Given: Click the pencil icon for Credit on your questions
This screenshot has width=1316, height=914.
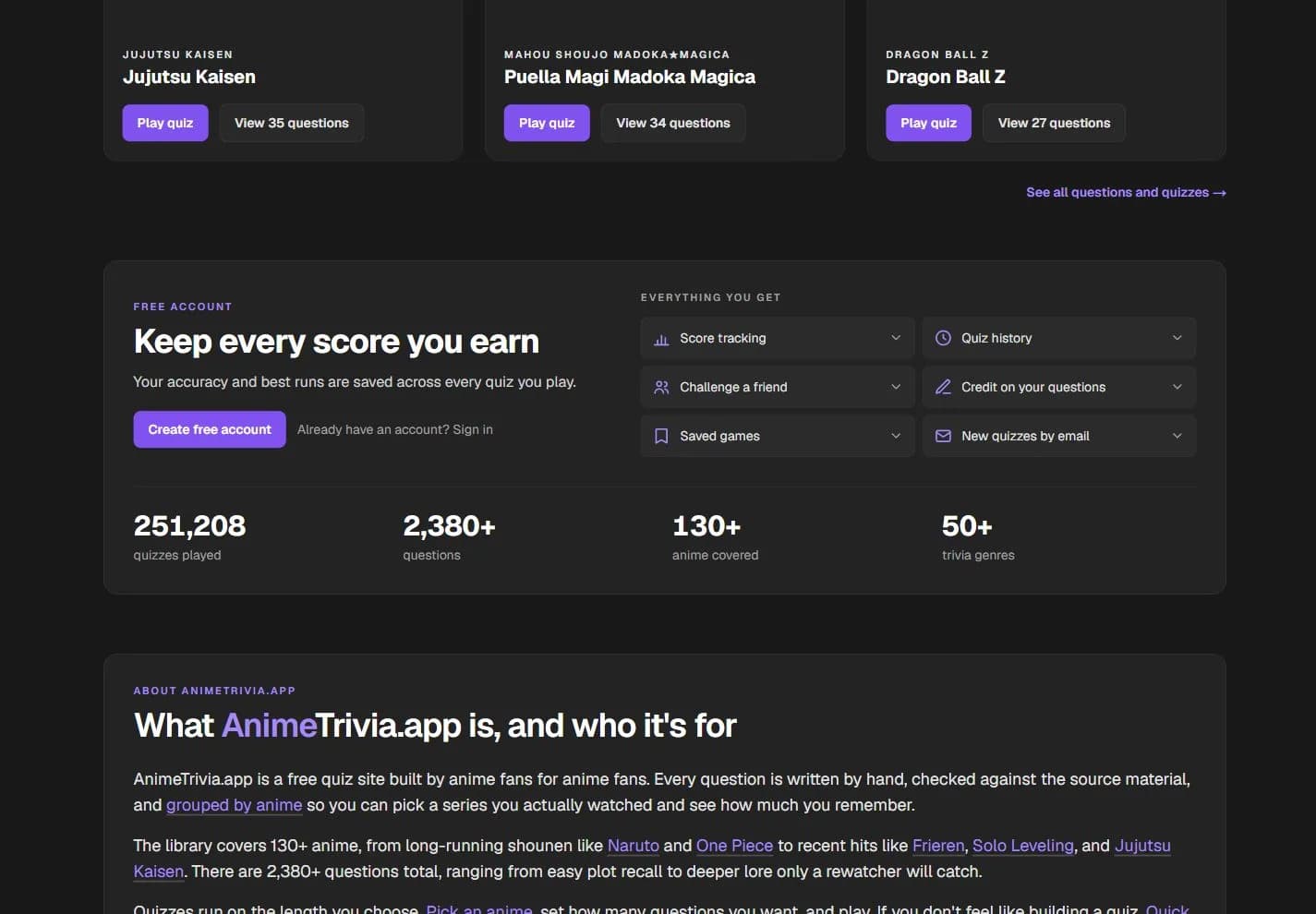Looking at the screenshot, I should point(943,388).
